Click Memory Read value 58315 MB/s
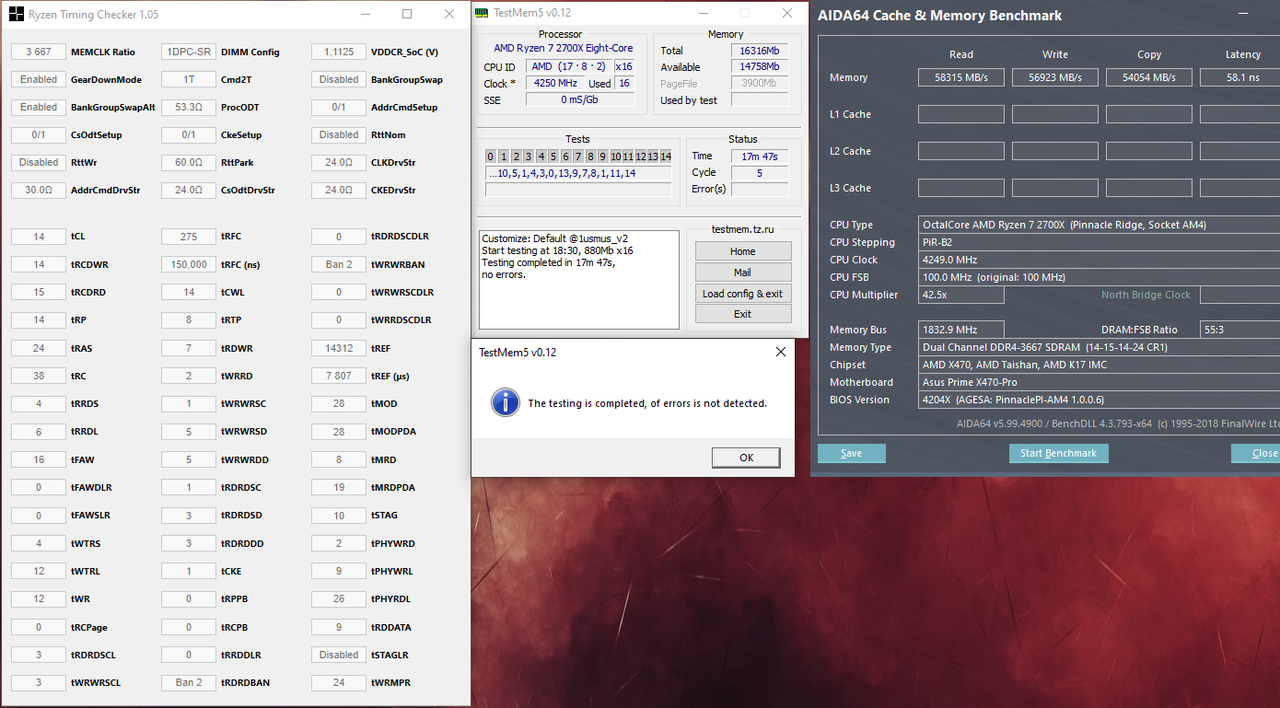This screenshot has width=1280, height=708. point(961,77)
